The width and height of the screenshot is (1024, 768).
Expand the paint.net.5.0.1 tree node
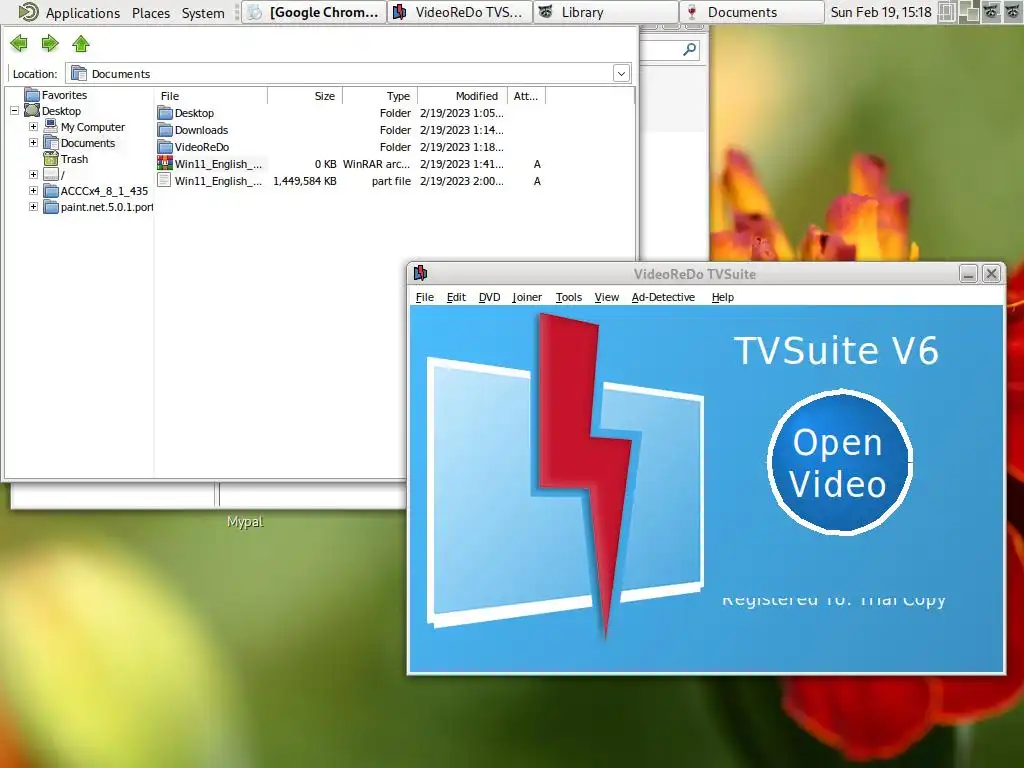point(33,206)
